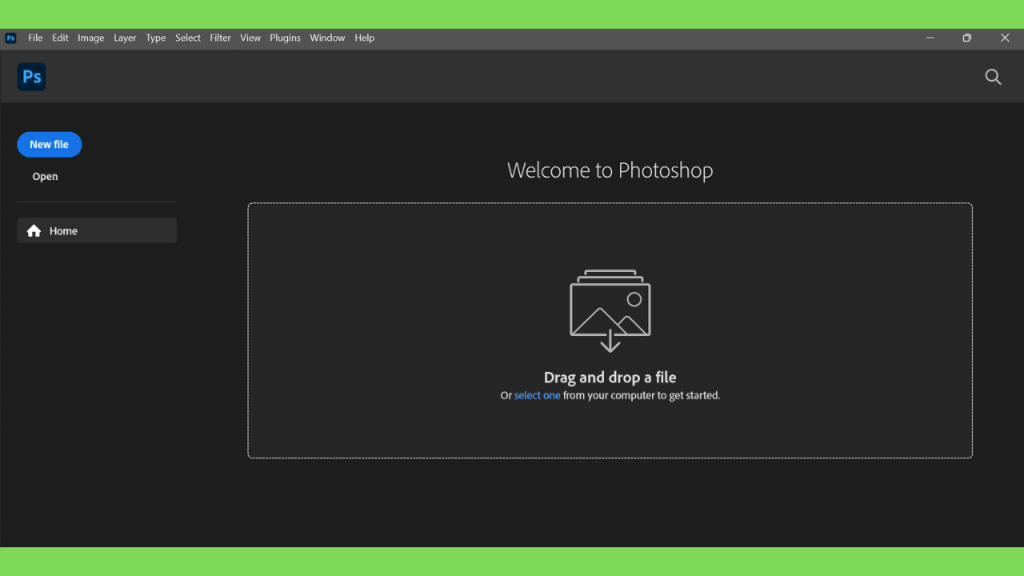Click the large Ps logo in header

pyautogui.click(x=31, y=77)
